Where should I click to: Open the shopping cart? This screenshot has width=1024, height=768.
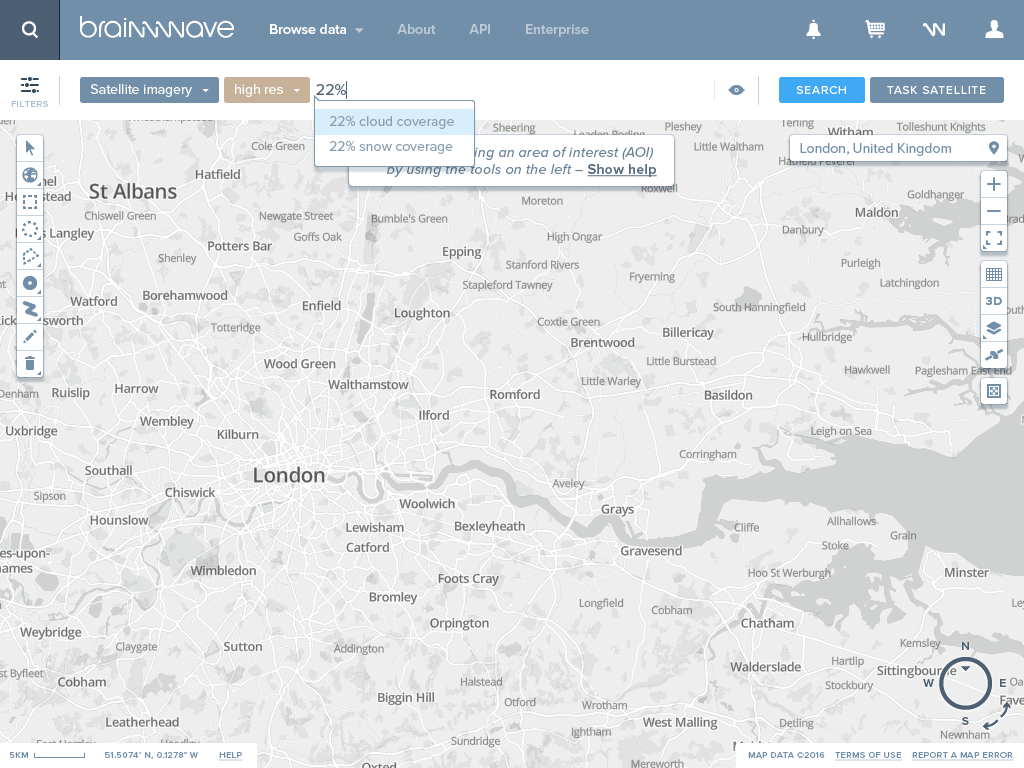coord(874,29)
